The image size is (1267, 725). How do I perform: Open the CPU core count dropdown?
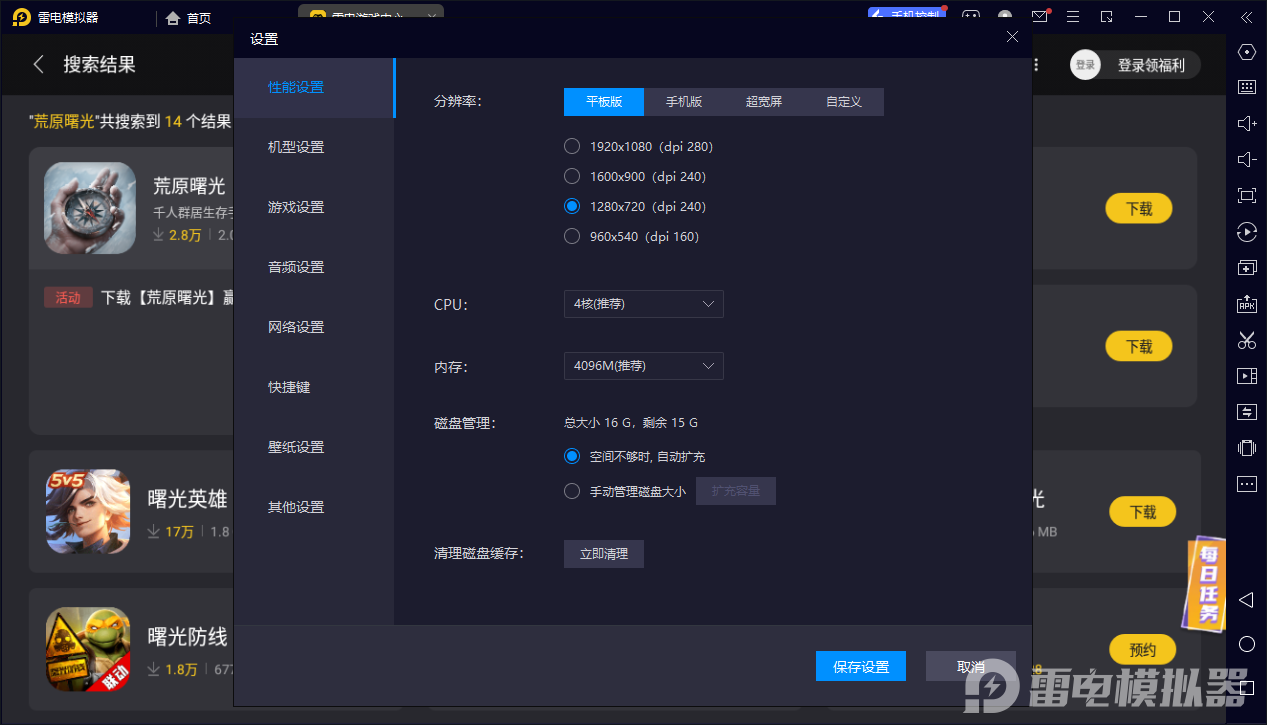click(x=643, y=303)
